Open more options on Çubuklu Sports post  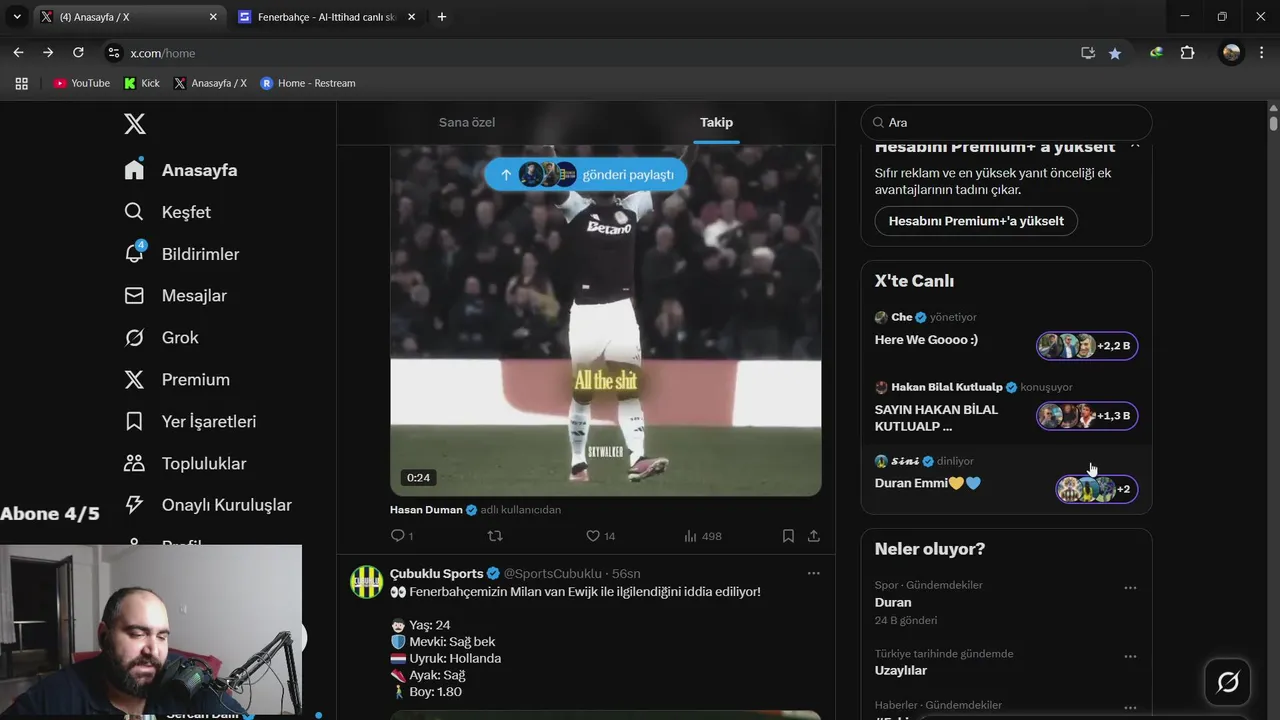pyautogui.click(x=814, y=573)
